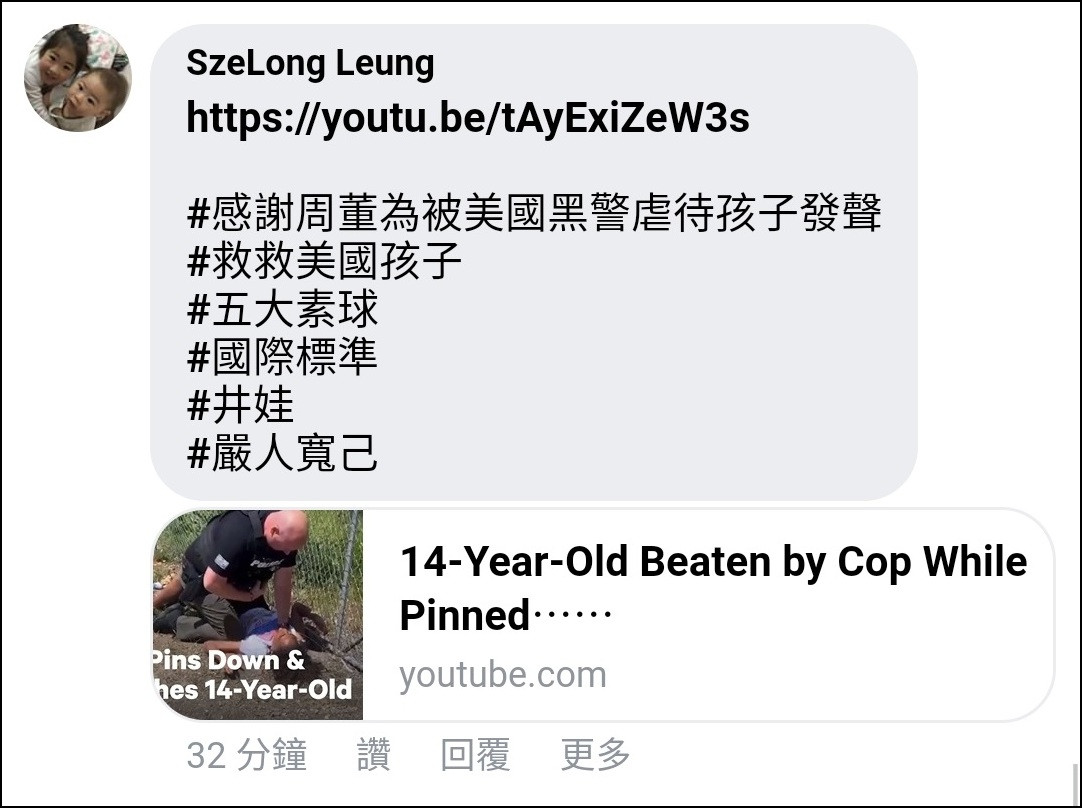Open the YouTube video preview thumbnail
Image resolution: width=1082 pixels, height=808 pixels.
(257, 615)
